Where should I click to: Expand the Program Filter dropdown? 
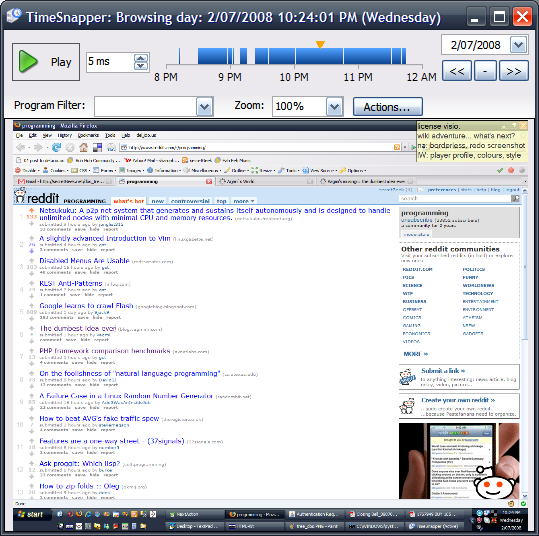pos(205,107)
